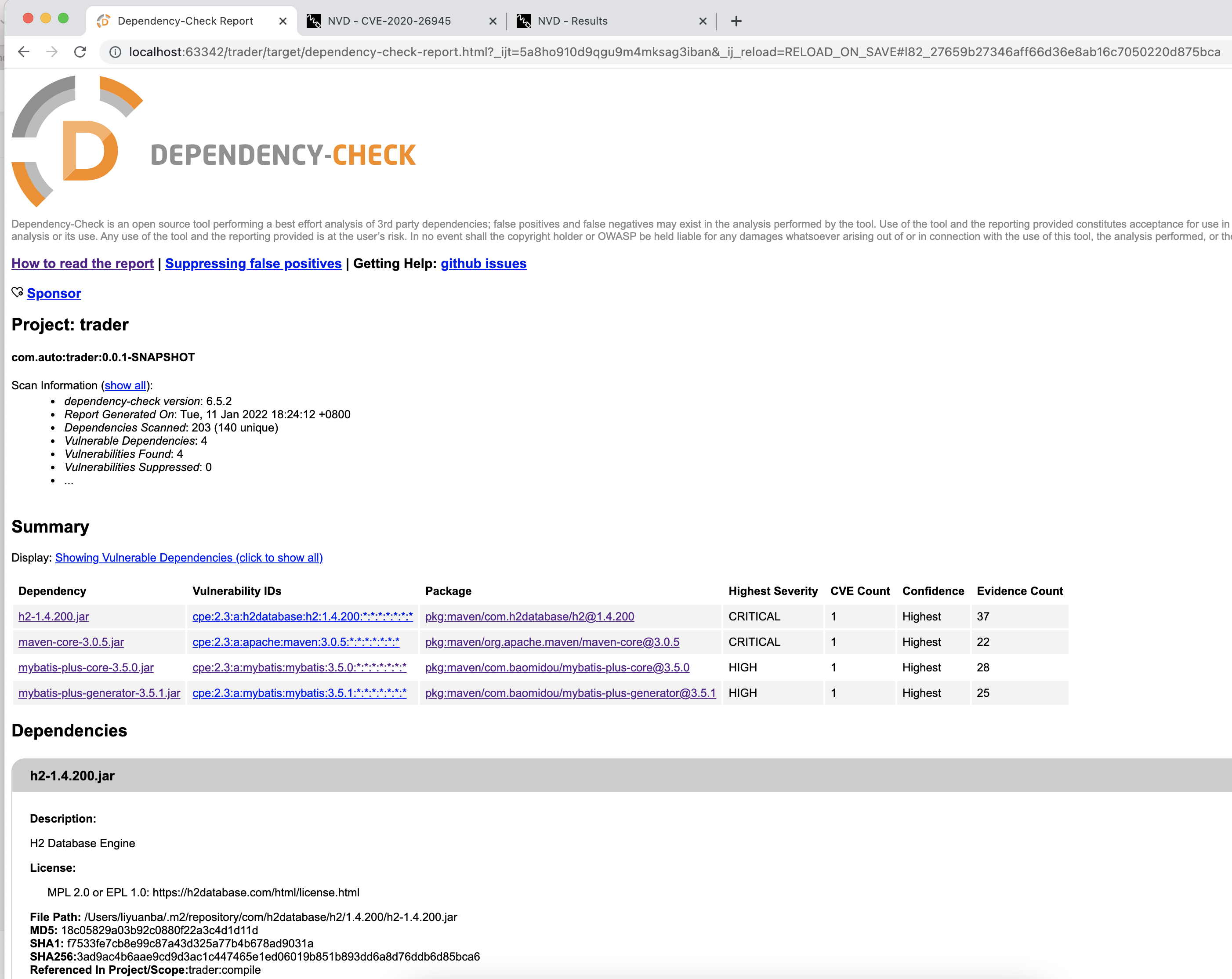Open the mybatis 3.5.1 CPE vulnerability link
The width and height of the screenshot is (1232, 979).
pyautogui.click(x=299, y=693)
